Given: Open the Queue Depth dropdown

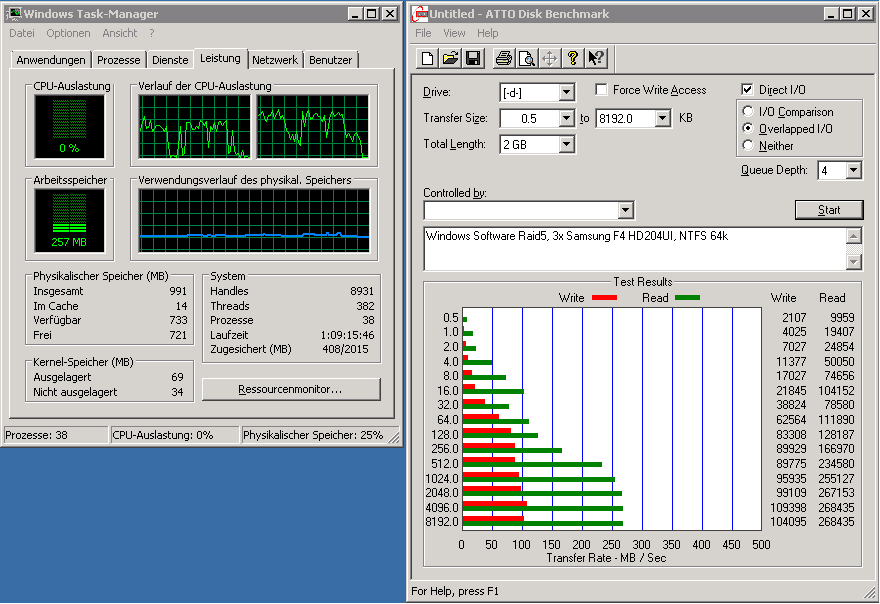Looking at the screenshot, I should click(853, 170).
